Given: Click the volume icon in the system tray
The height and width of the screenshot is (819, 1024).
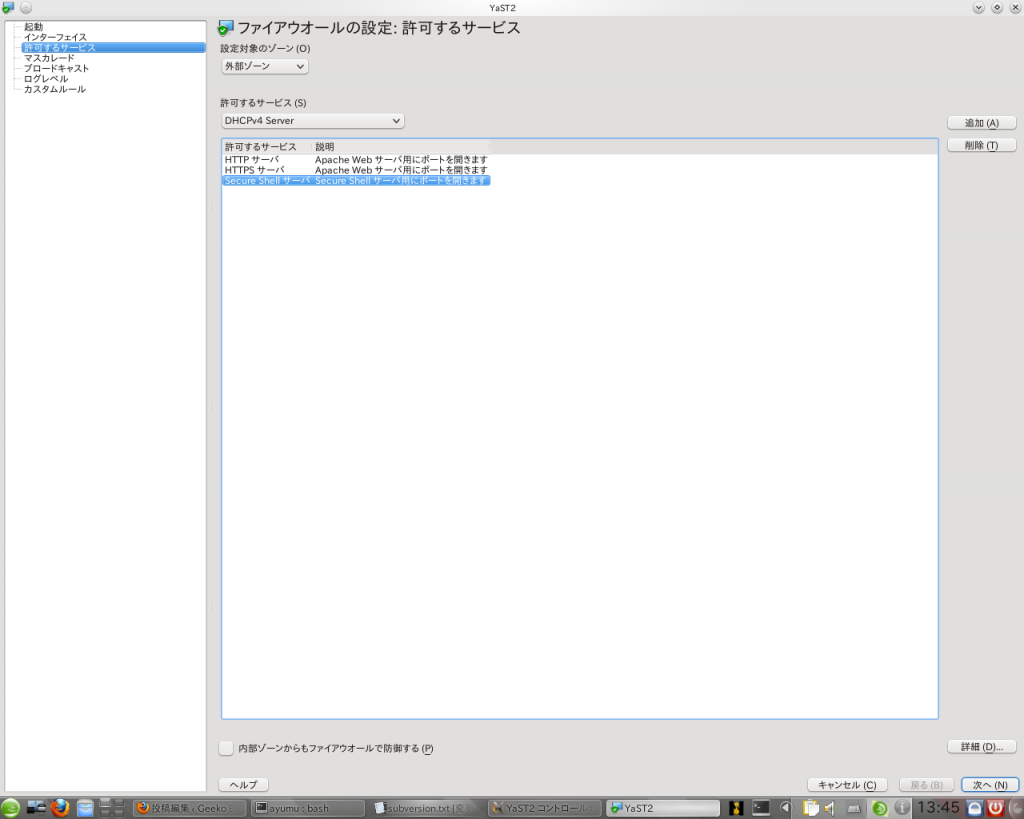Looking at the screenshot, I should click(829, 806).
